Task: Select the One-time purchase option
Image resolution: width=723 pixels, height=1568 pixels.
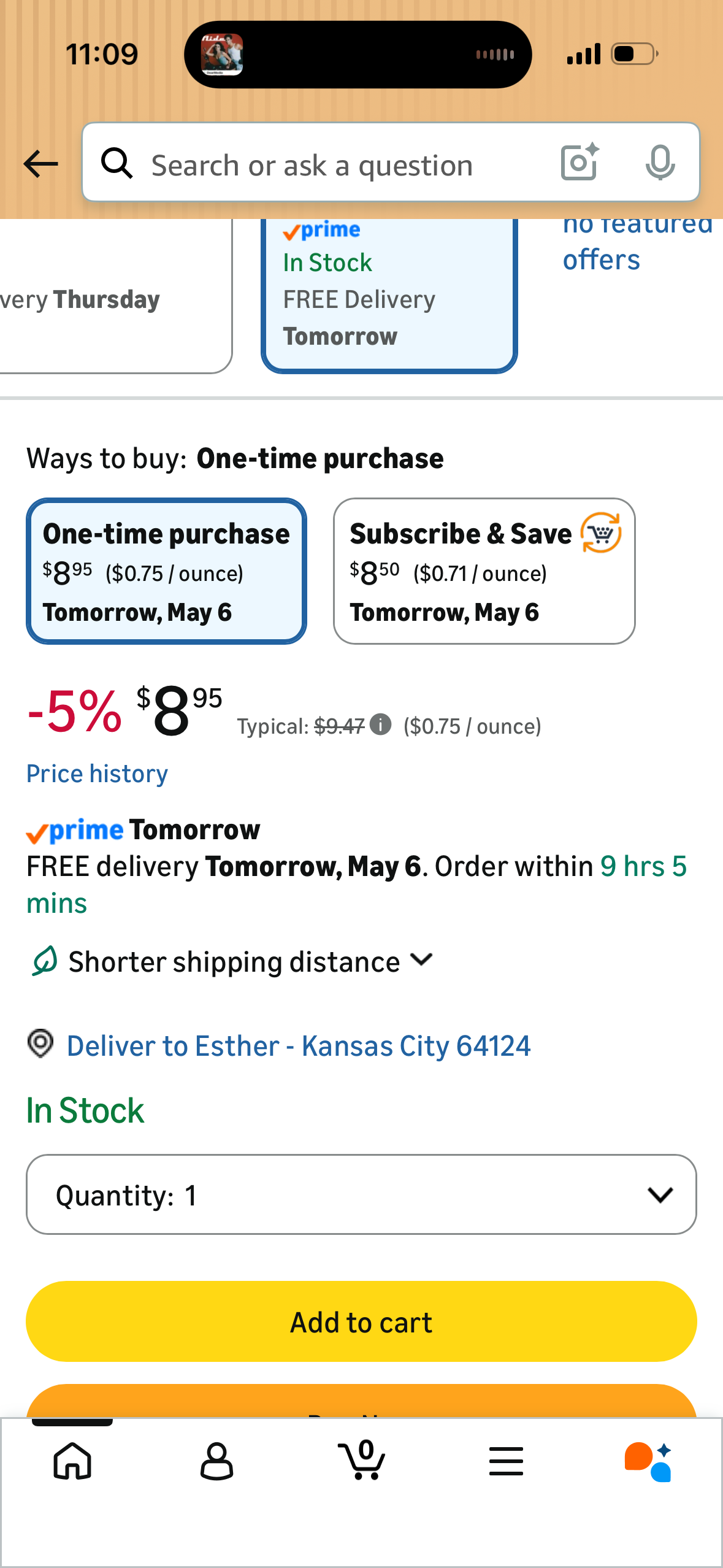Action: click(x=166, y=571)
